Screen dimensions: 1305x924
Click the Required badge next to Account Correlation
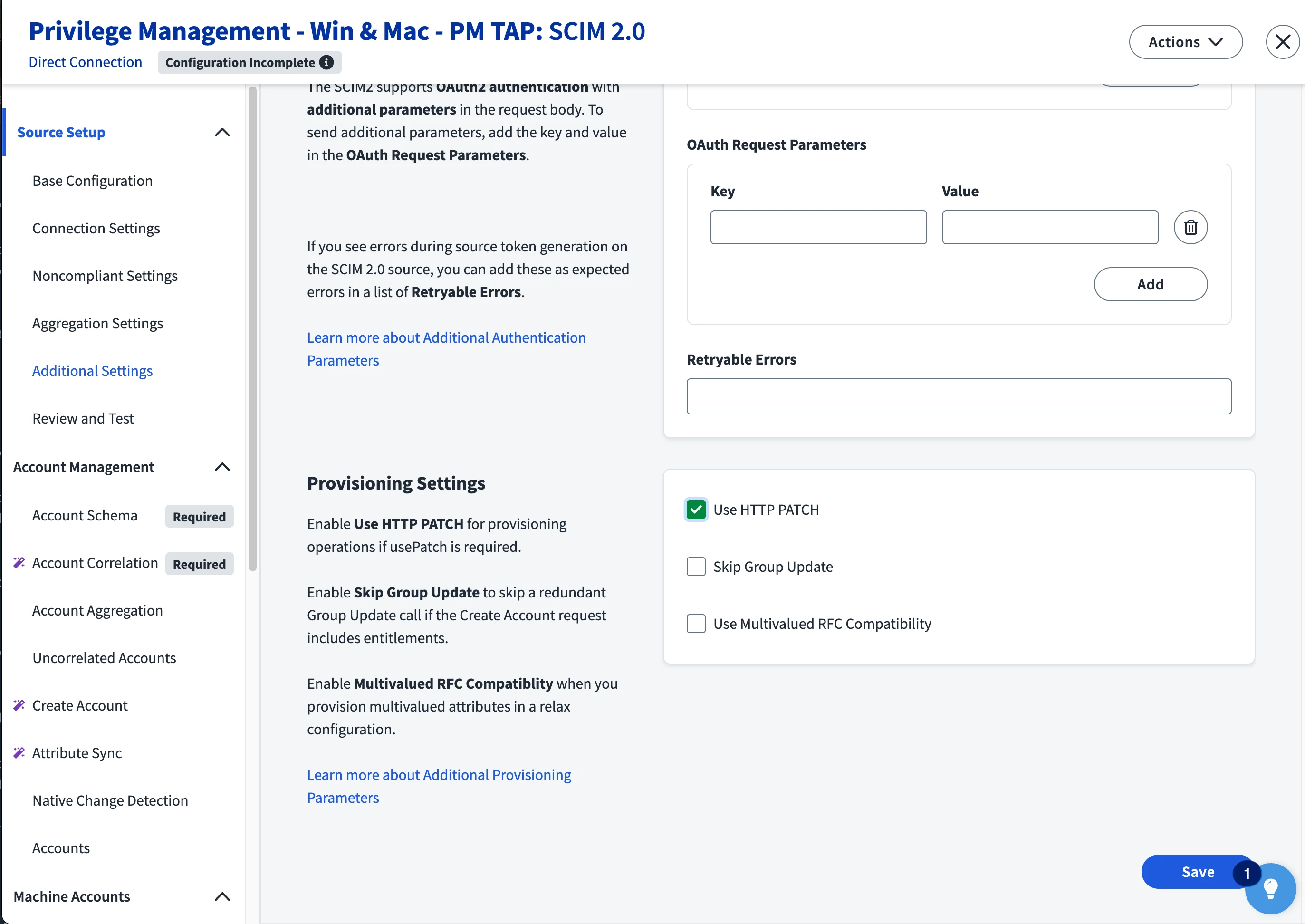point(199,564)
